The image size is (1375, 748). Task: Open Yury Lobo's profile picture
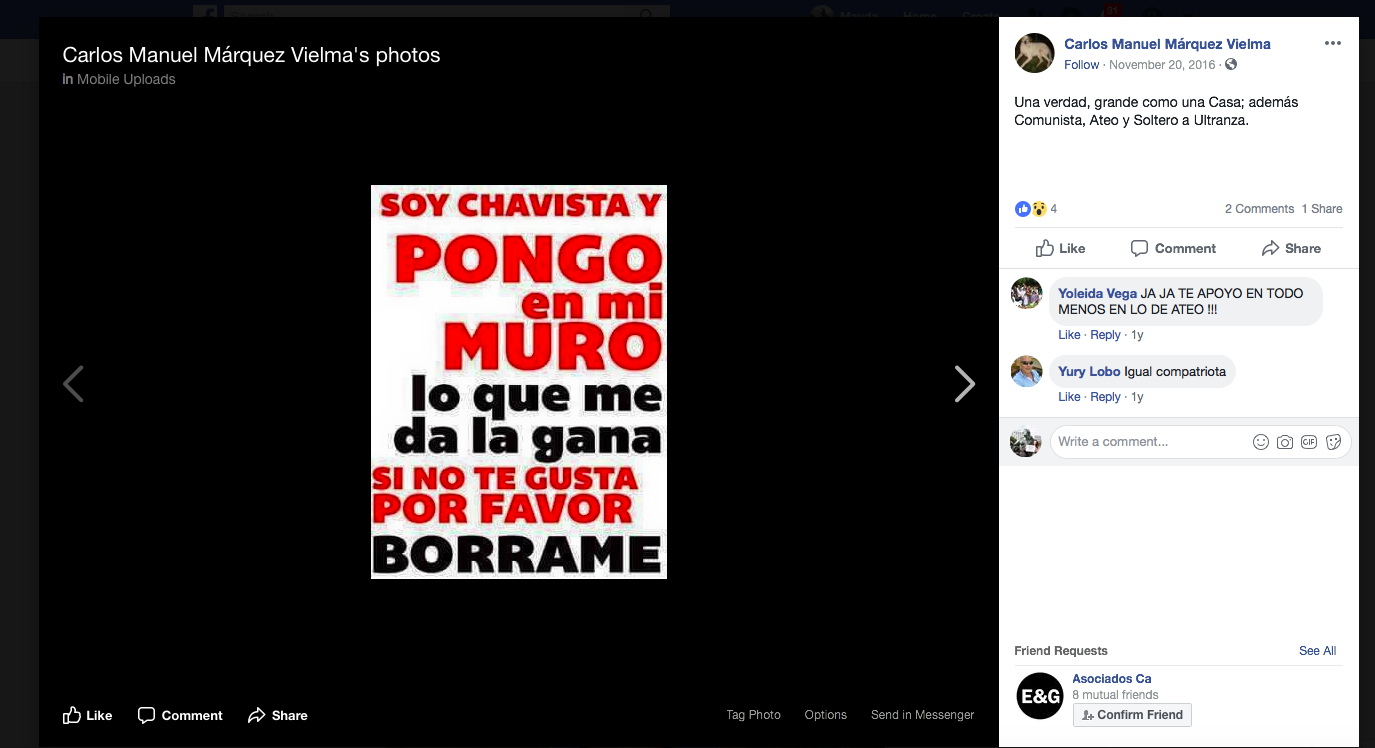pyautogui.click(x=1026, y=371)
